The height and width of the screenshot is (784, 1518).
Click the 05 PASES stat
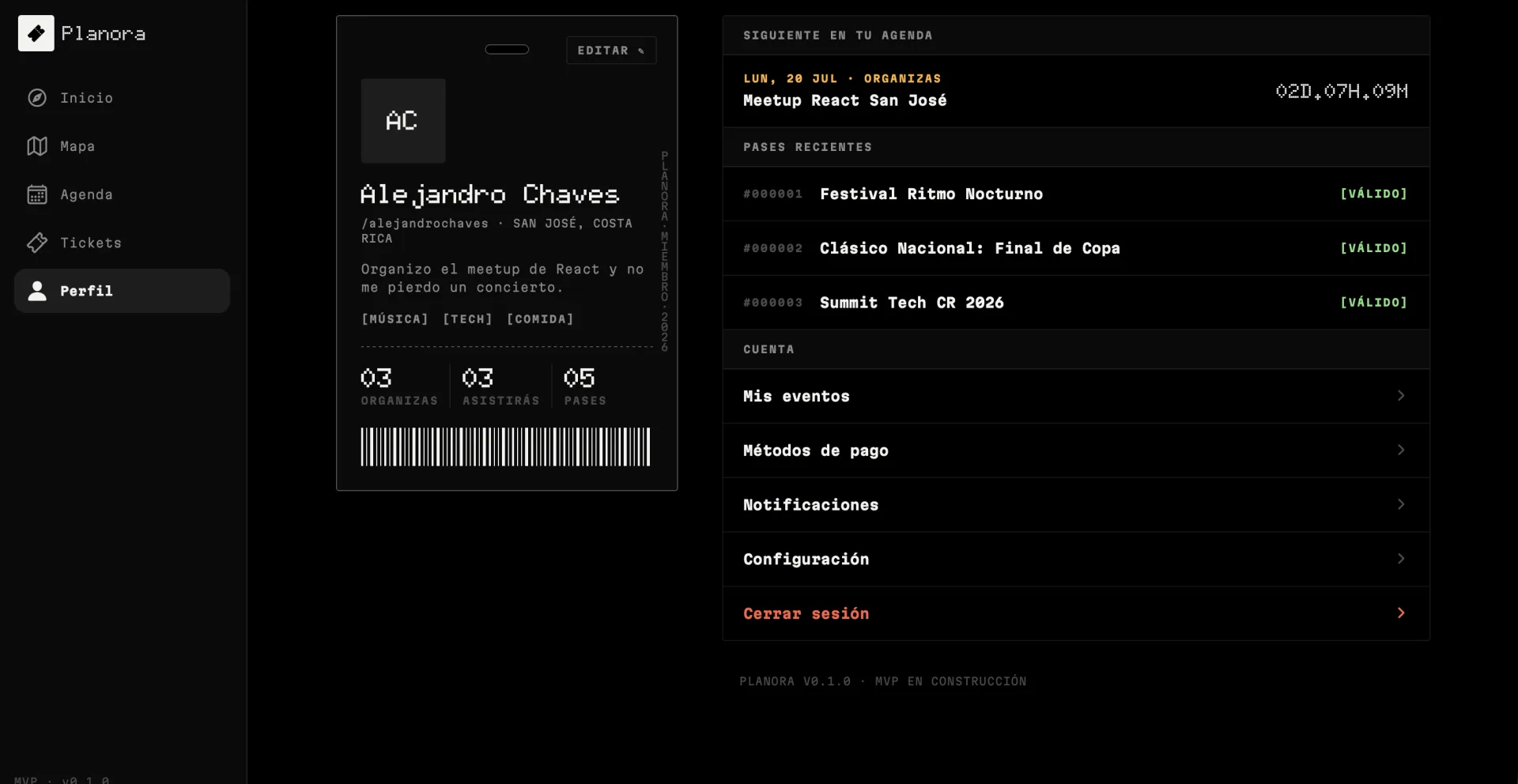[585, 386]
